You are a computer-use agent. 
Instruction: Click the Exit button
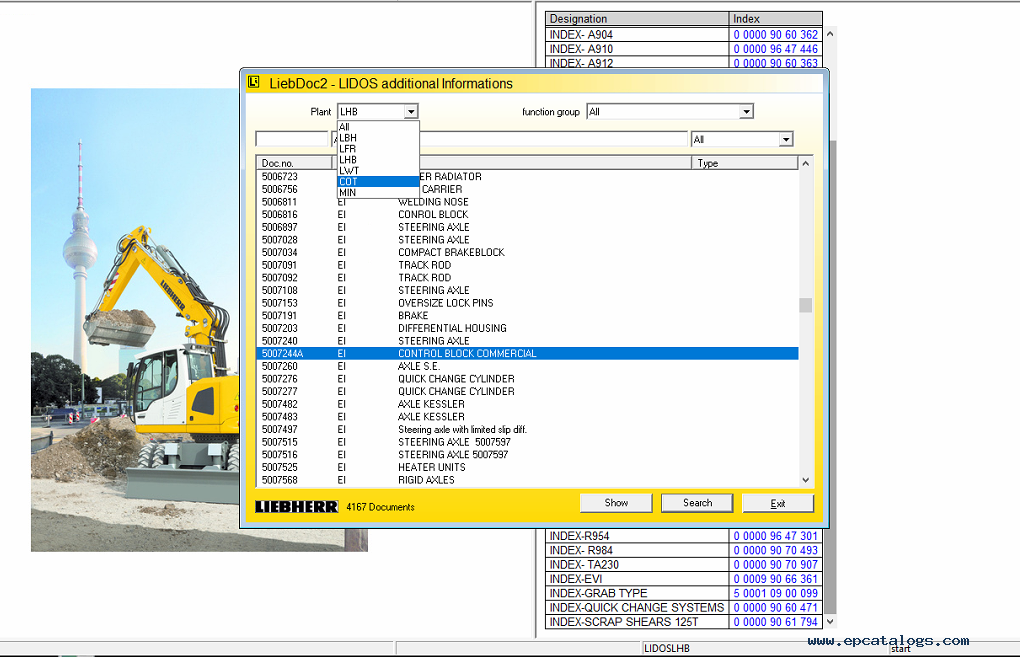(778, 503)
